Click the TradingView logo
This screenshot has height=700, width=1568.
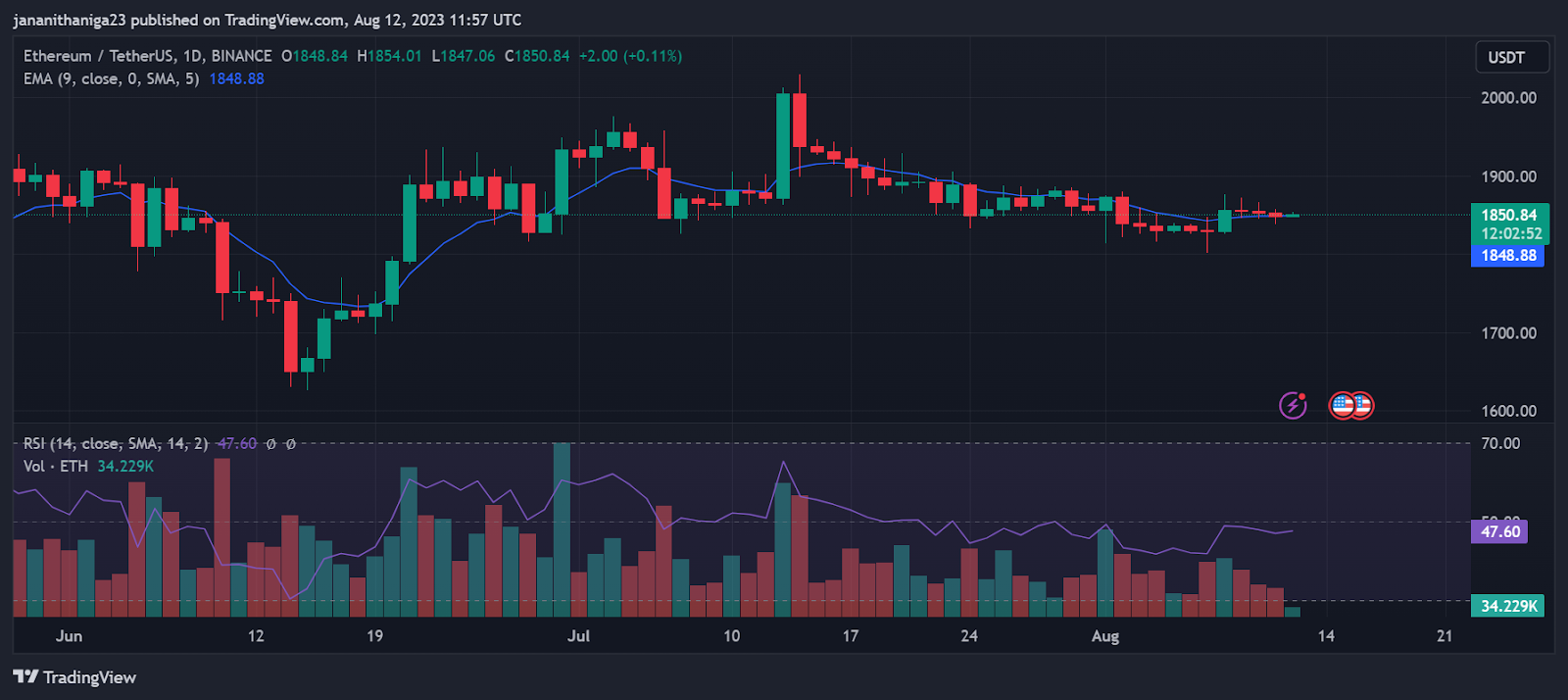click(x=74, y=676)
